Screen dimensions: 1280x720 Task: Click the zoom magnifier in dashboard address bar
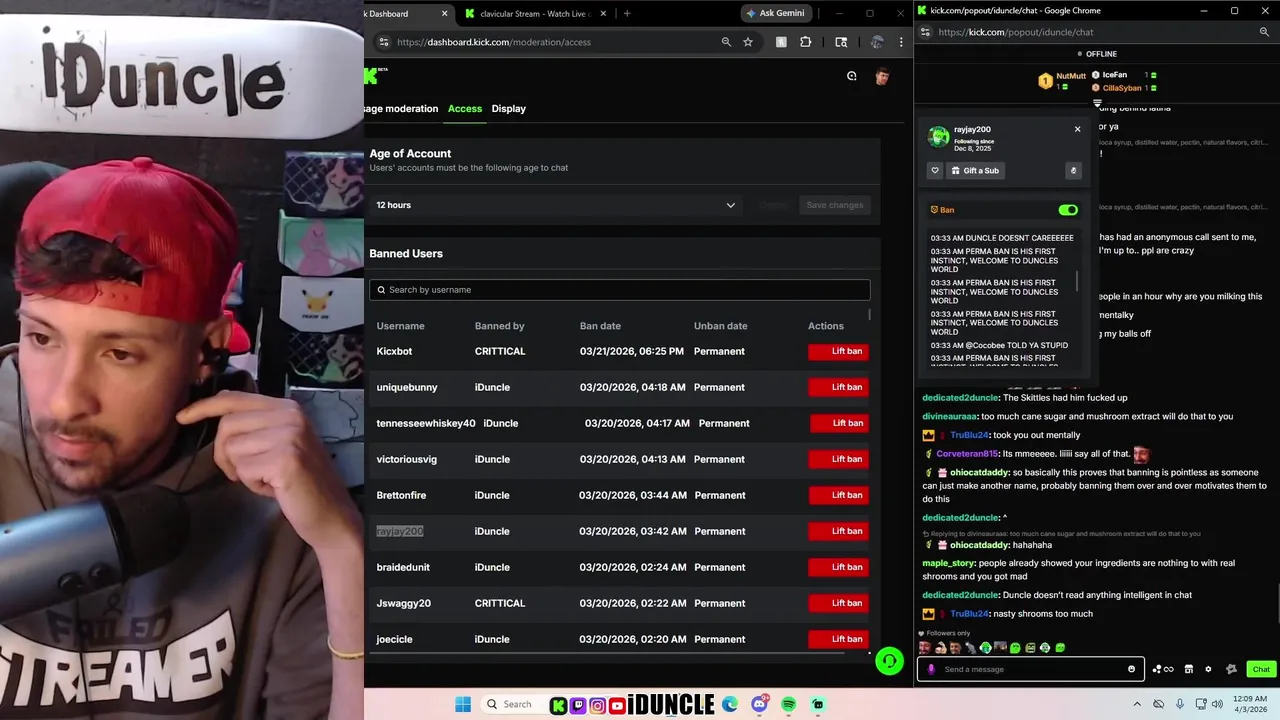(x=726, y=42)
